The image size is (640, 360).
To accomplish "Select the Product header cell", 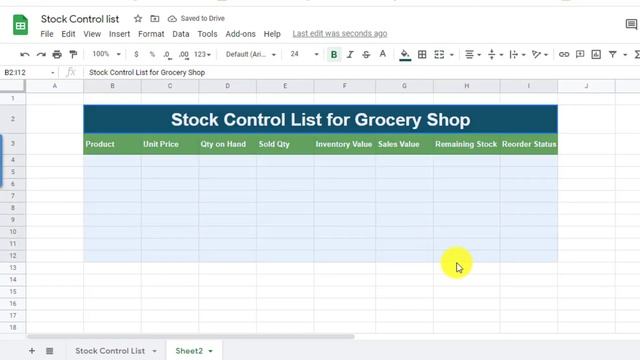I will 112,144.
